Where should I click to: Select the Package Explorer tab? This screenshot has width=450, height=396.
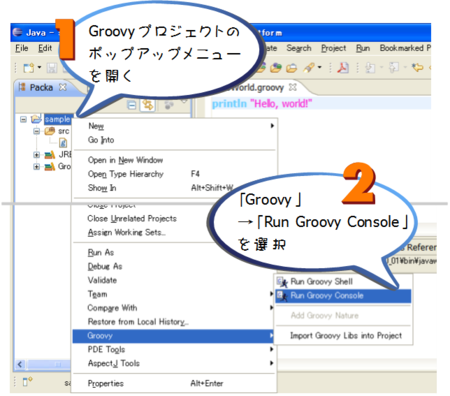[41, 87]
